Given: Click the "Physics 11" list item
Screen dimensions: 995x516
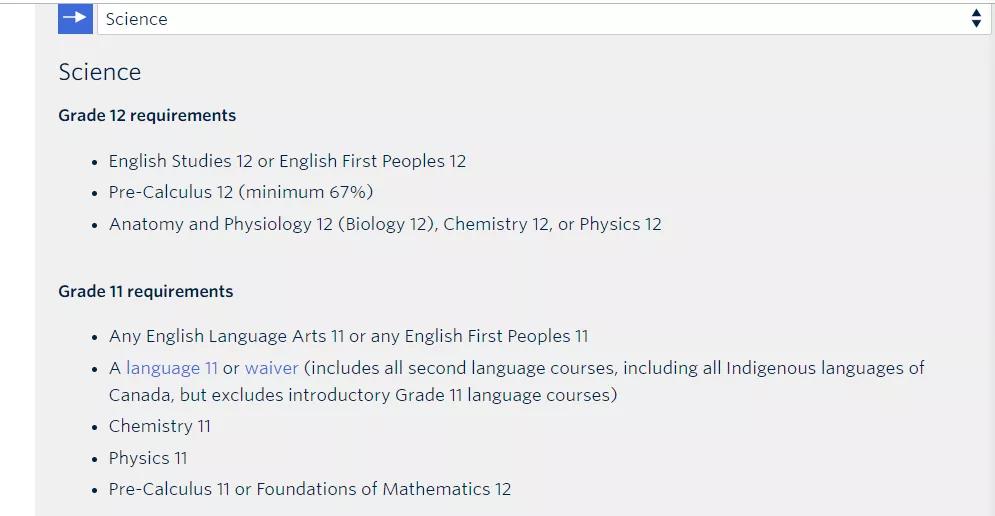Looking at the screenshot, I should click(x=148, y=458).
